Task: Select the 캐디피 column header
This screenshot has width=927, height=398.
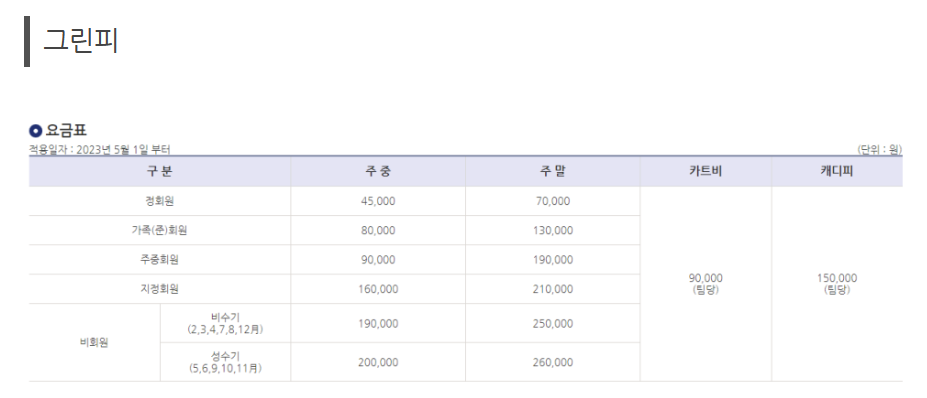Action: pyautogui.click(x=837, y=172)
